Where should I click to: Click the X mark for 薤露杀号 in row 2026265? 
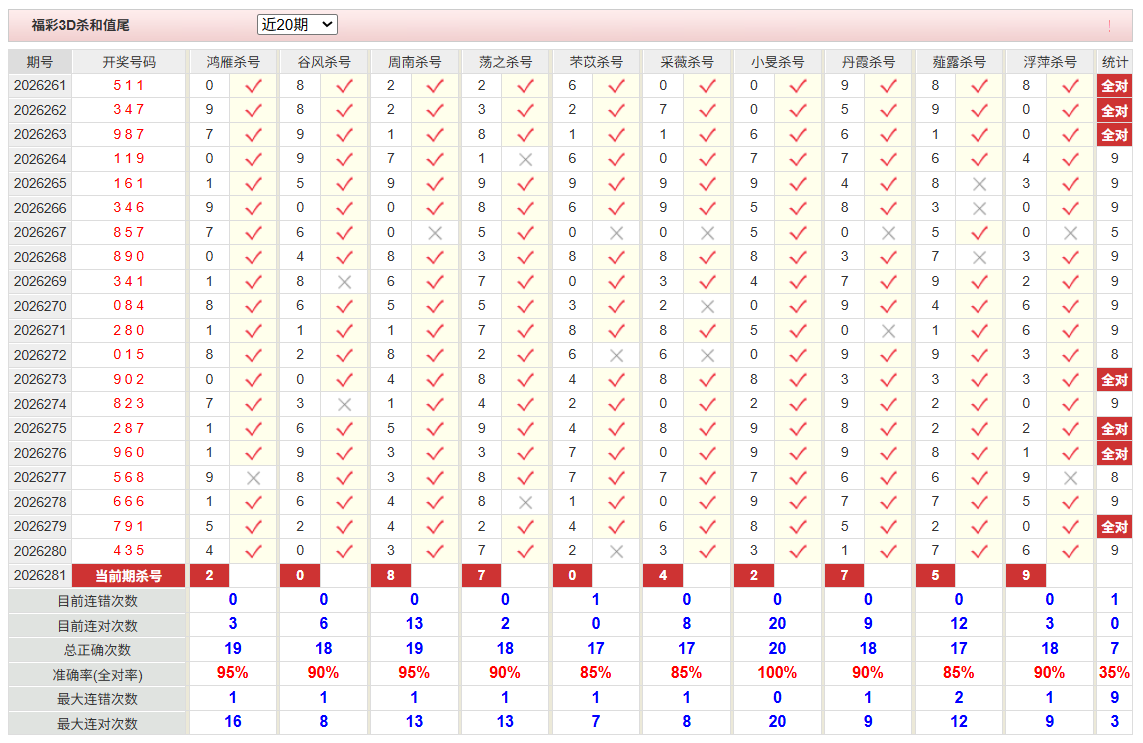(x=980, y=184)
